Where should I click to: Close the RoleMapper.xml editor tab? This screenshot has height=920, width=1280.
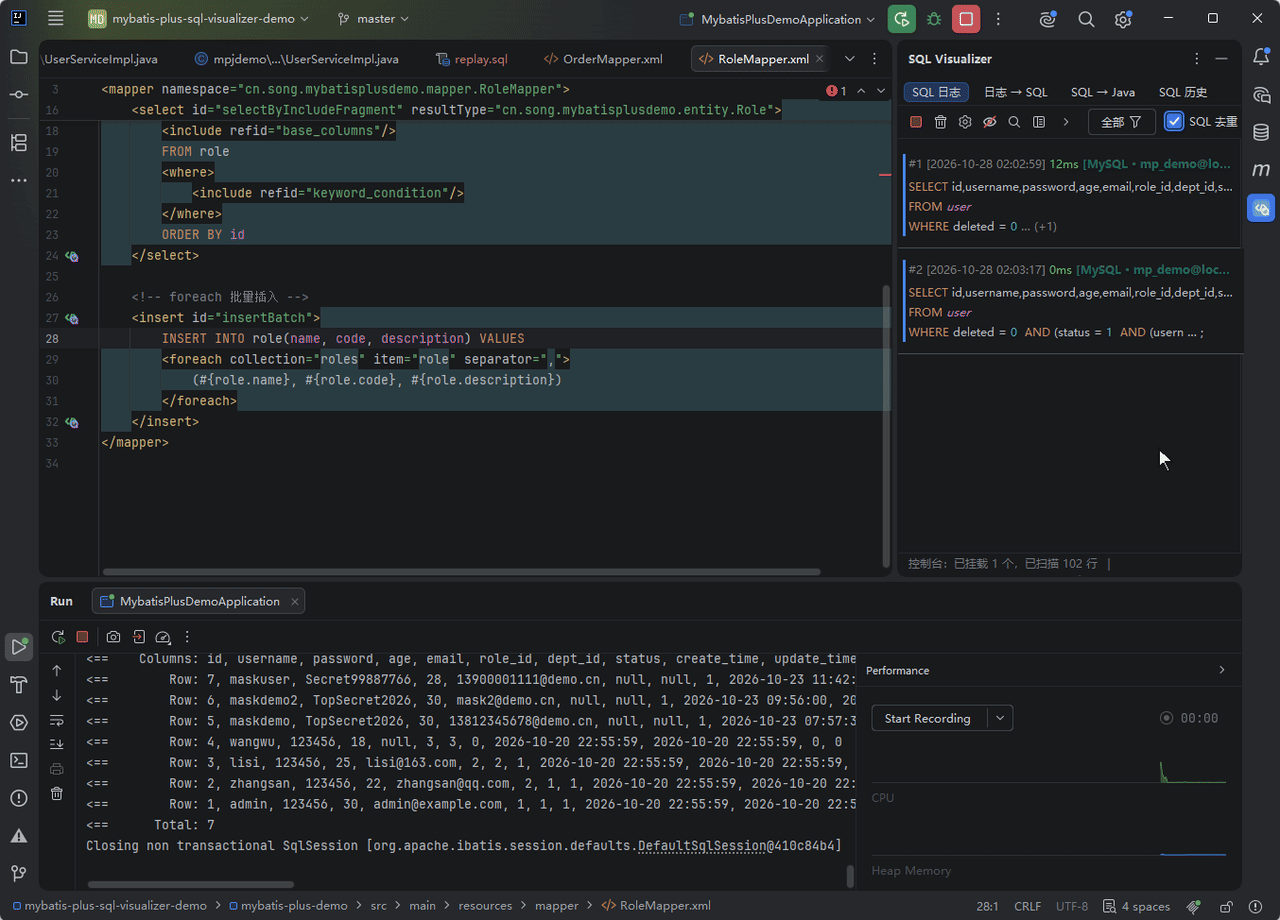820,59
